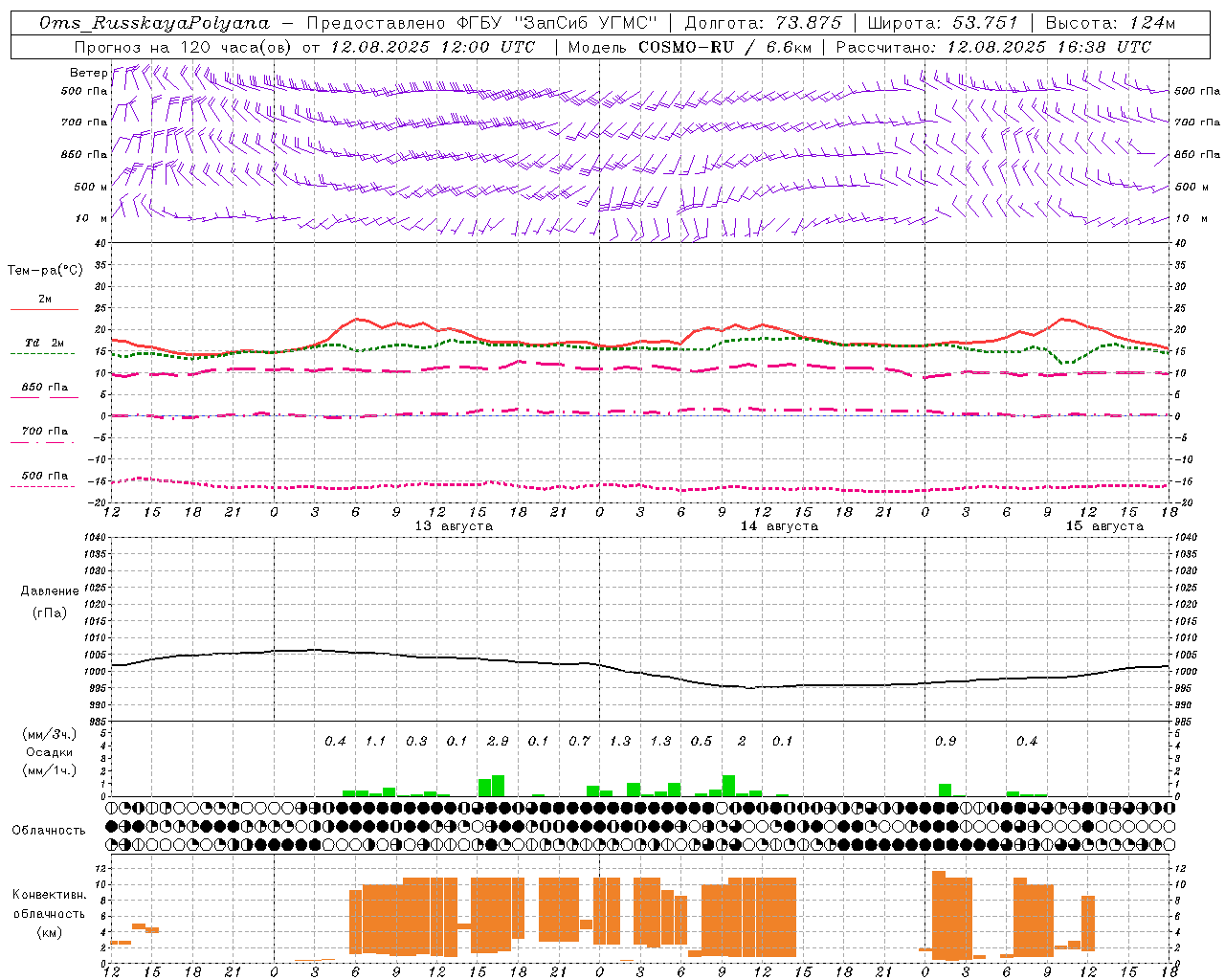
Task: Click the elevation text Высота: 124м
Action: tap(1109, 23)
